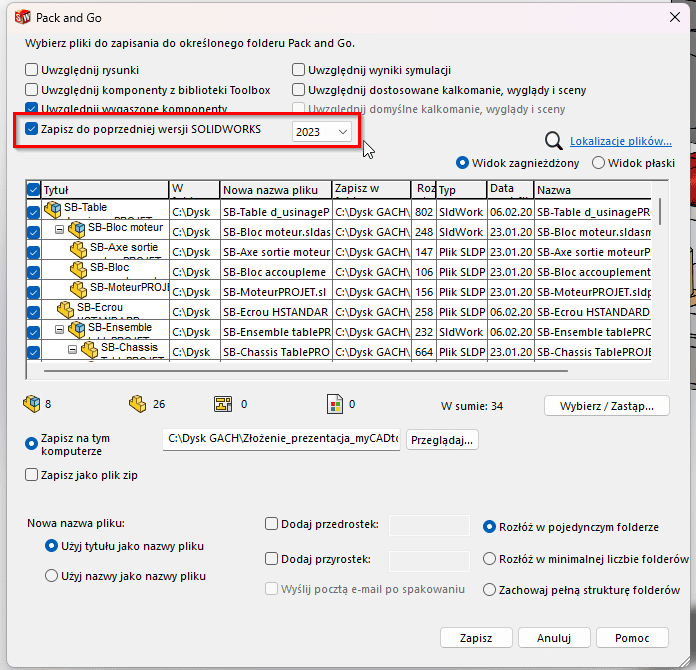This screenshot has height=670, width=696.
Task: Open the SOLIDWORKS version dropdown showing 2023
Action: 321,132
